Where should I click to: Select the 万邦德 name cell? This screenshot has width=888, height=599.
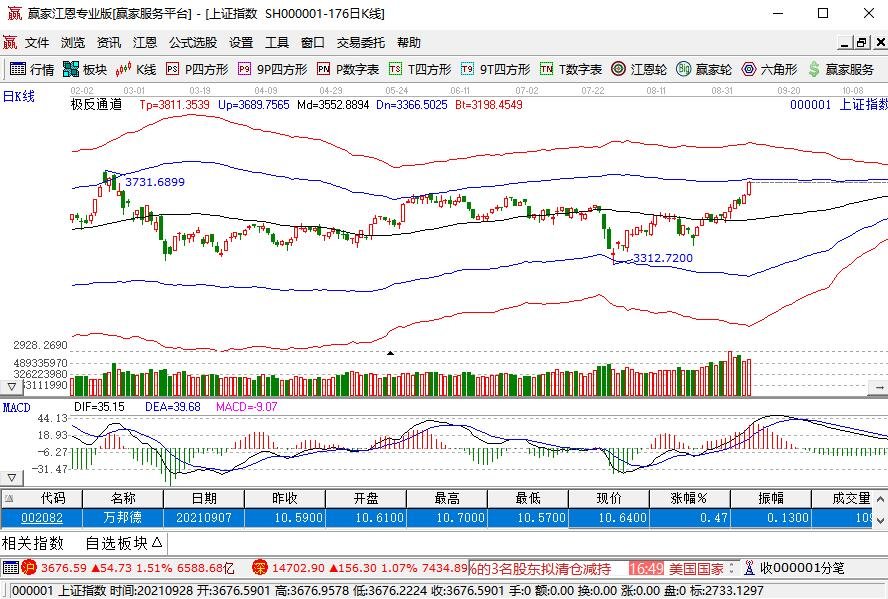pos(123,517)
